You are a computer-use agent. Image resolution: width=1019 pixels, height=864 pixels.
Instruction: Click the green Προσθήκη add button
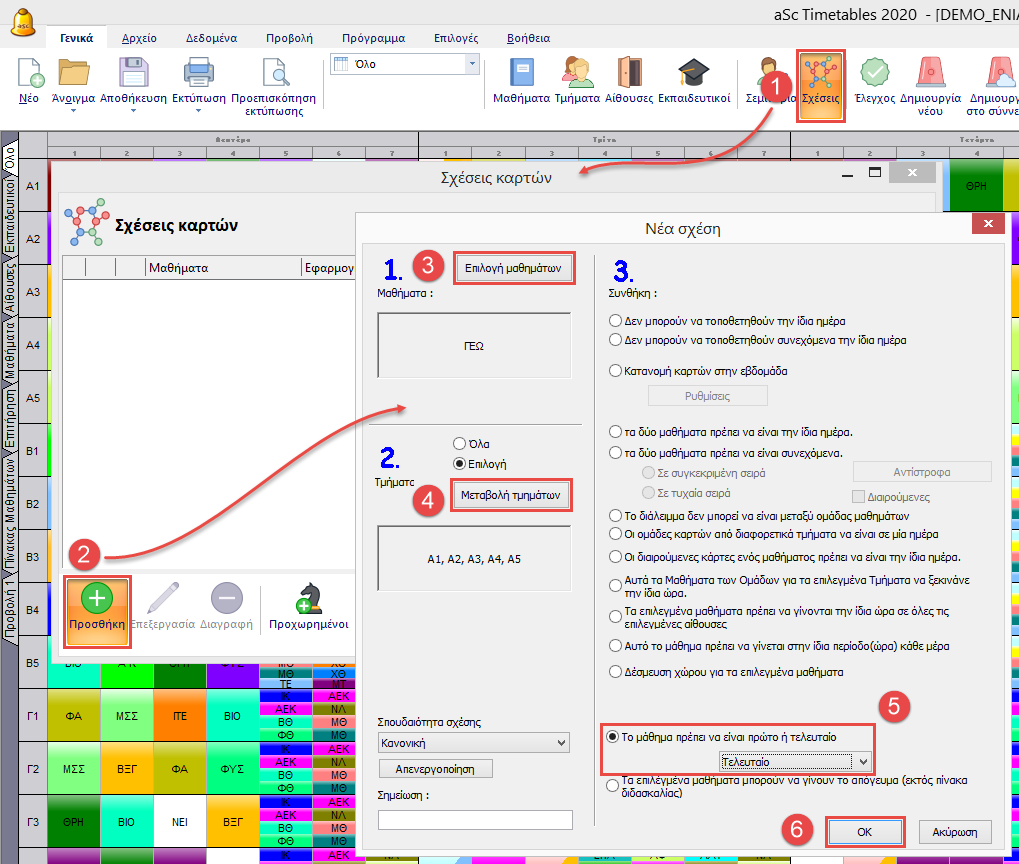tap(96, 602)
